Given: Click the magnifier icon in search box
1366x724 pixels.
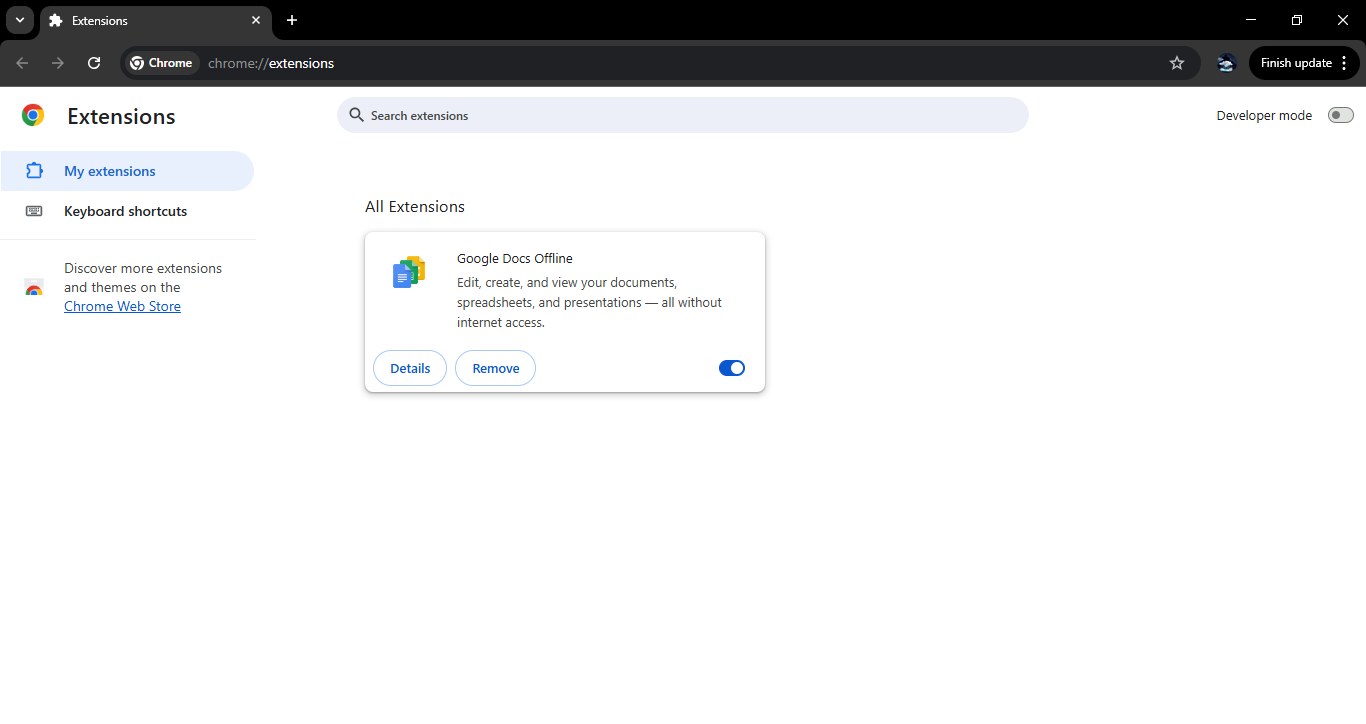Looking at the screenshot, I should [x=356, y=115].
